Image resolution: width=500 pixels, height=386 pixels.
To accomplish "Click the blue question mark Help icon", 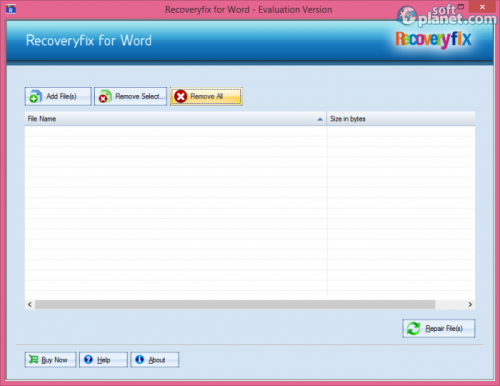I will [x=88, y=359].
